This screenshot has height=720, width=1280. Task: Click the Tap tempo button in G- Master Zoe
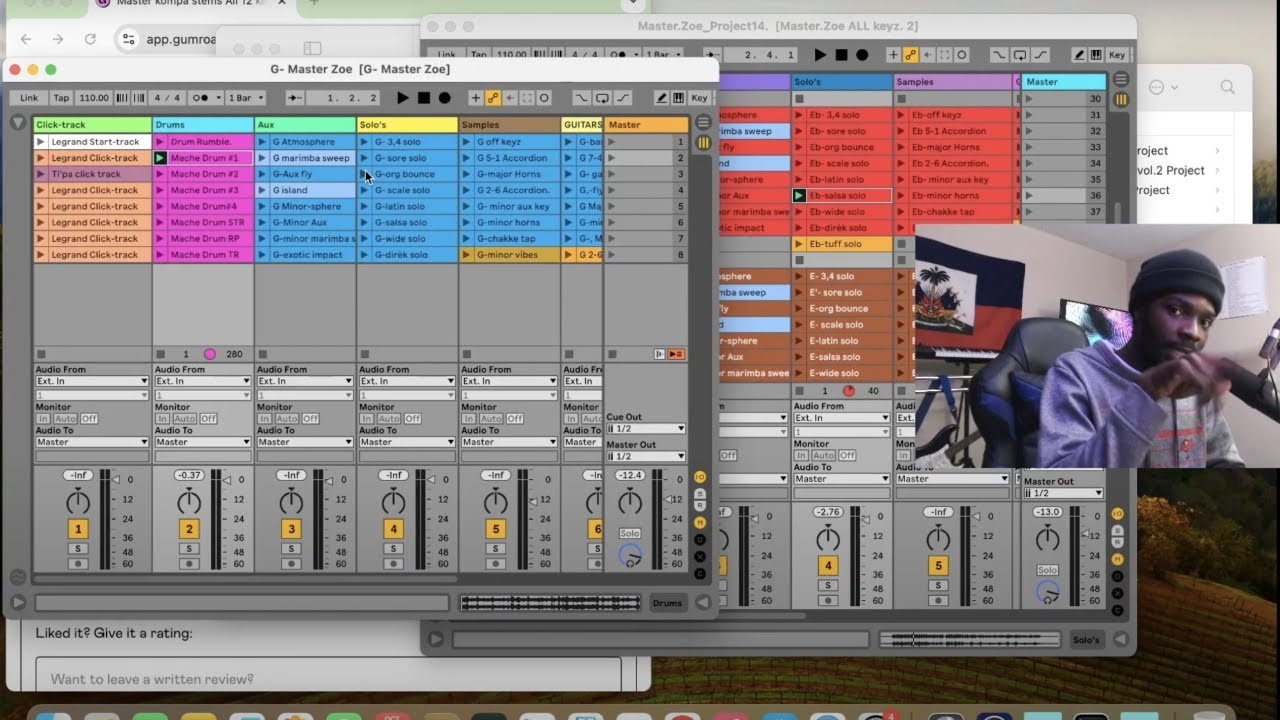click(x=61, y=98)
